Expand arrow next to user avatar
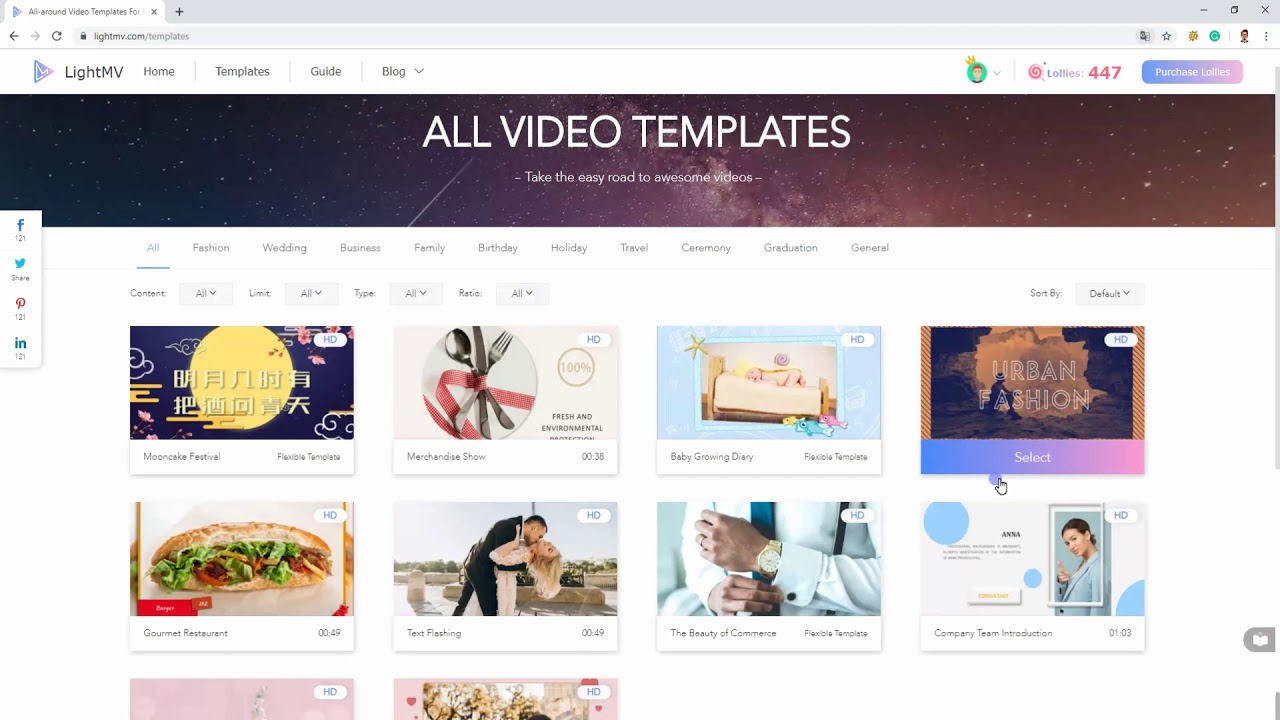 (x=997, y=73)
